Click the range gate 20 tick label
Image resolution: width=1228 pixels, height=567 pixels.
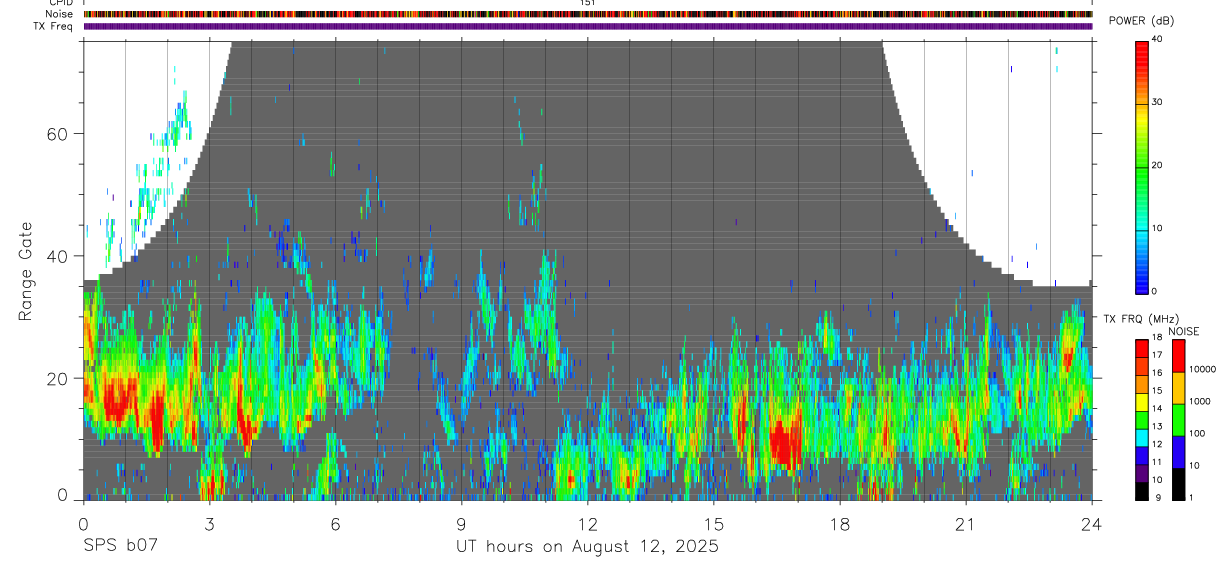tap(57, 379)
